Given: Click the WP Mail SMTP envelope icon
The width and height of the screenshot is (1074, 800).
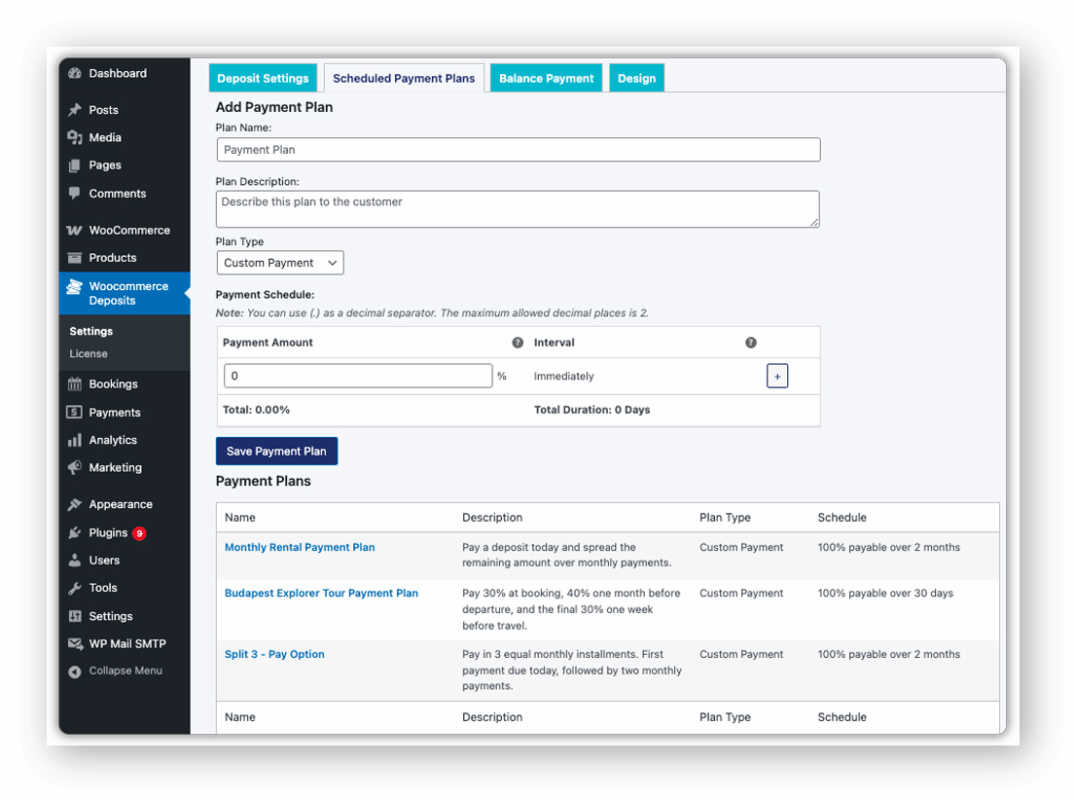Looking at the screenshot, I should tap(75, 644).
